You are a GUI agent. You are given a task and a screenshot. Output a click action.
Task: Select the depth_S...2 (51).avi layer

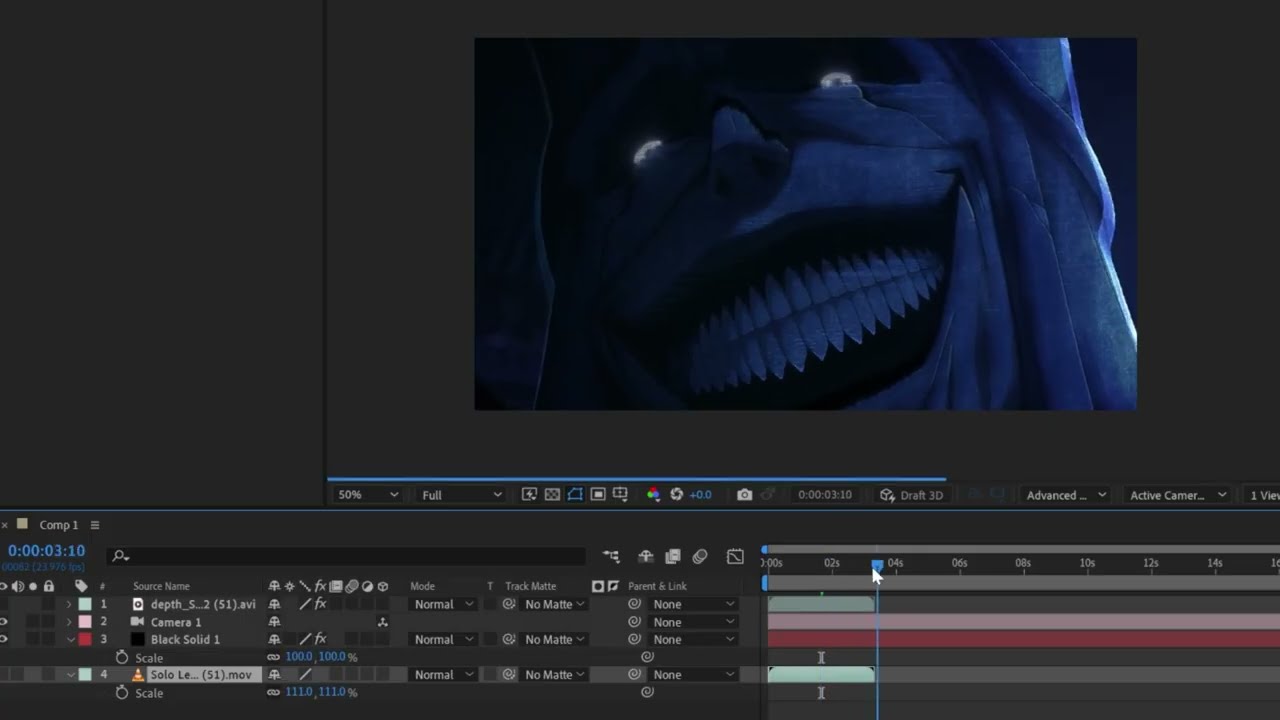(x=203, y=605)
